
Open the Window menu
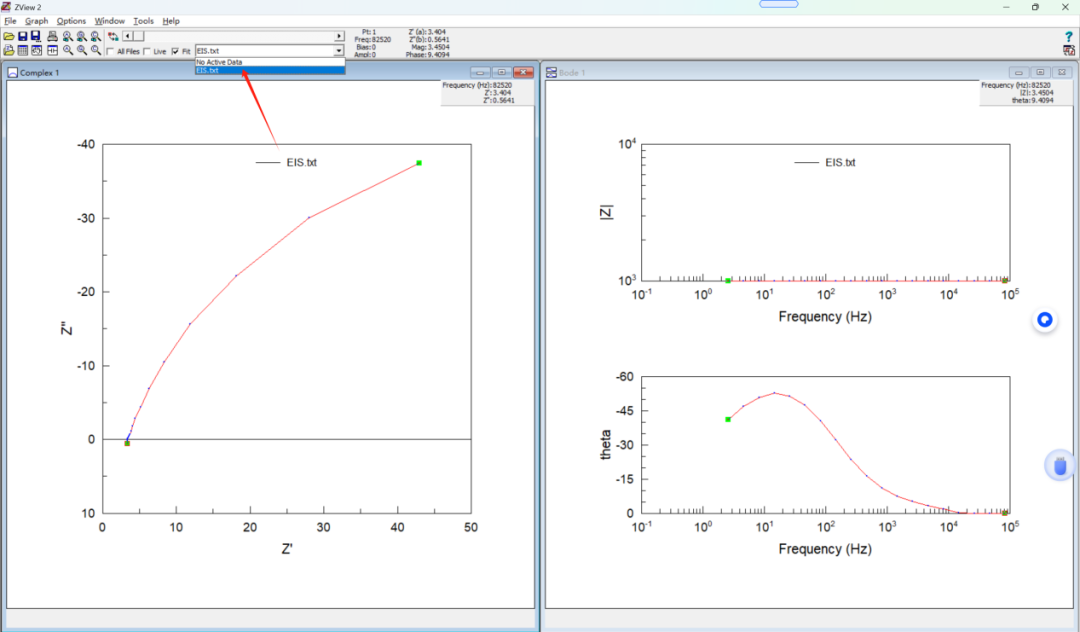click(x=110, y=21)
